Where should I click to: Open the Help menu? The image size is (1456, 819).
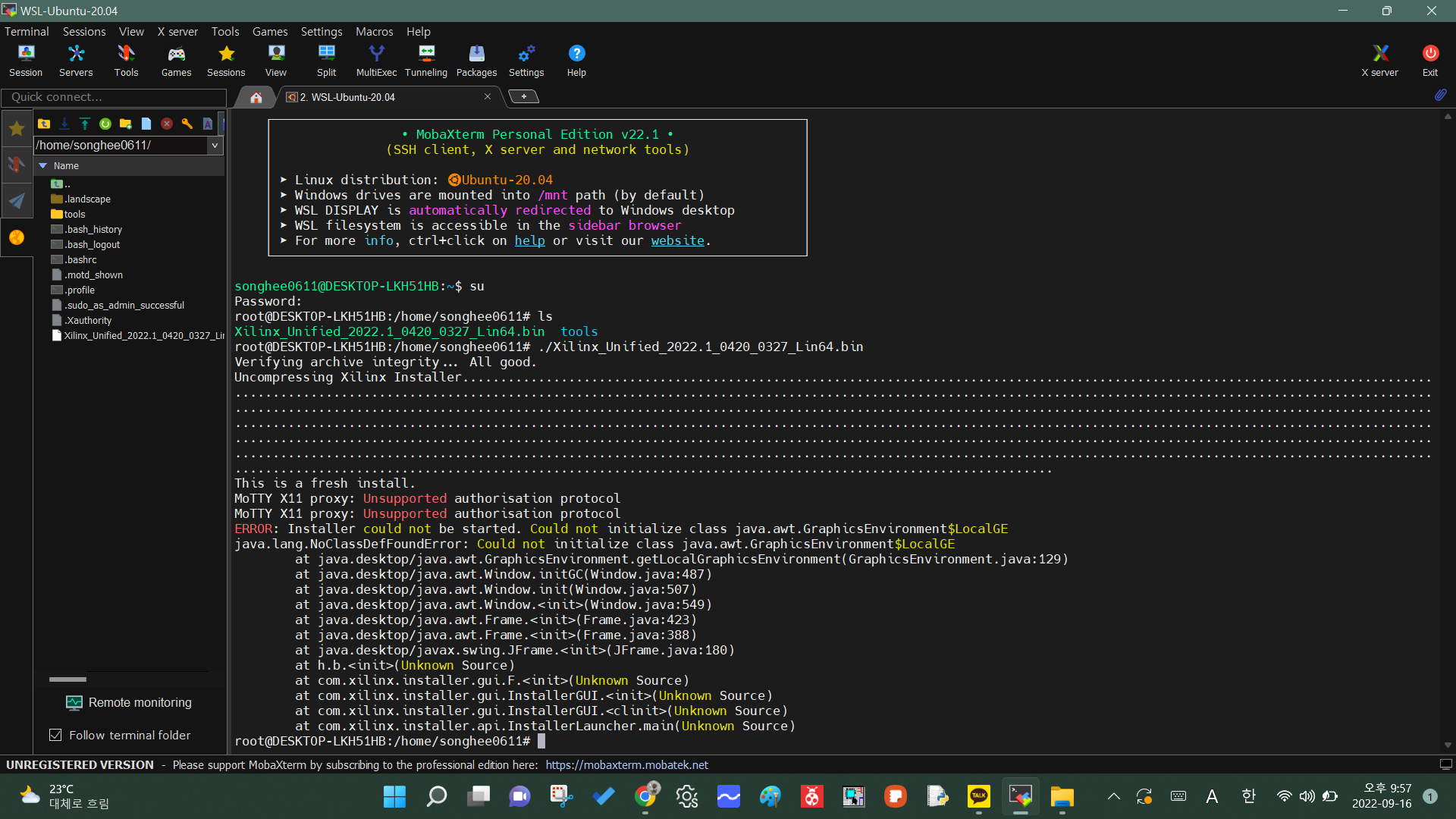(418, 31)
